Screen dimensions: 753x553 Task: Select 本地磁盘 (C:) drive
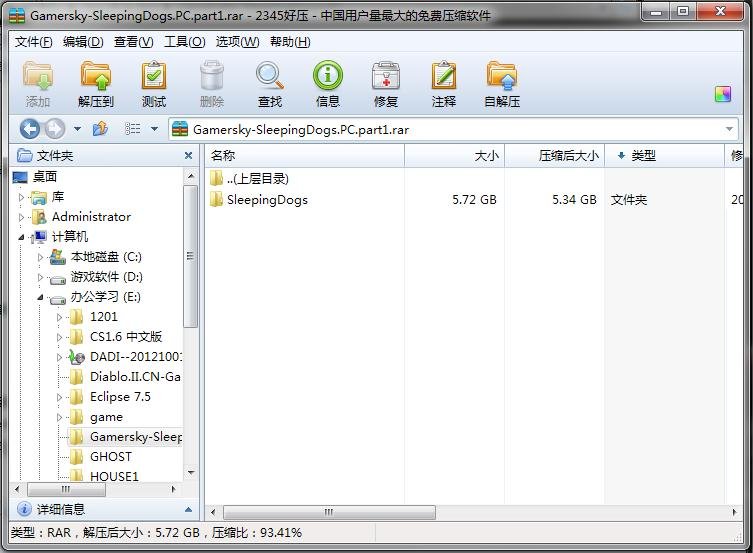(106, 257)
